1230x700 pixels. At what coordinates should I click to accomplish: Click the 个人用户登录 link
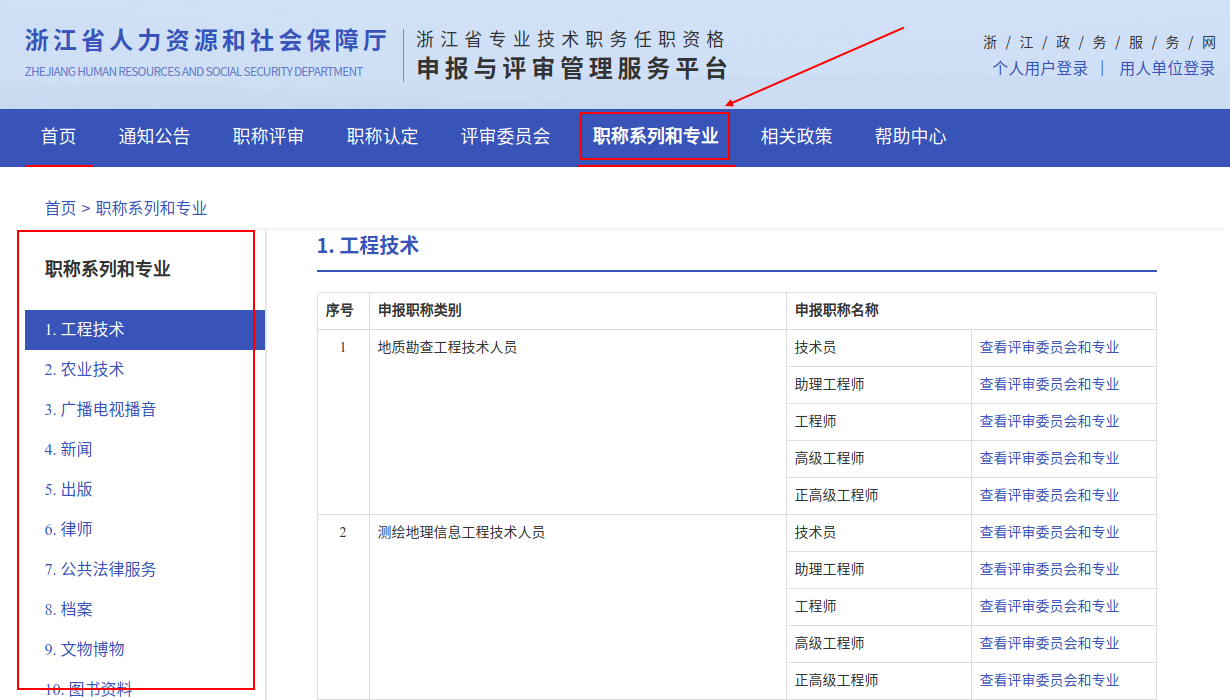pos(1040,68)
